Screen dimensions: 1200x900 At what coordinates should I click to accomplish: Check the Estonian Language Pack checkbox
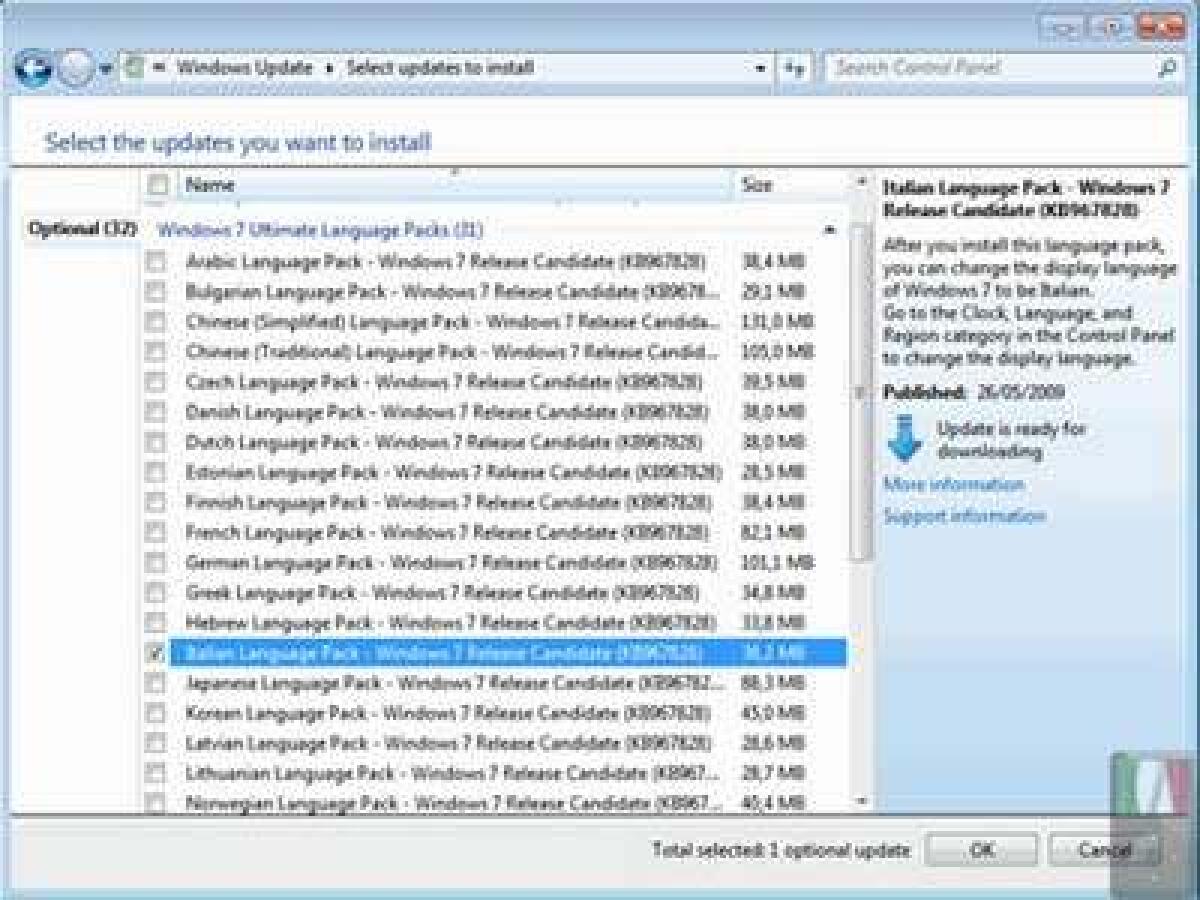(155, 472)
